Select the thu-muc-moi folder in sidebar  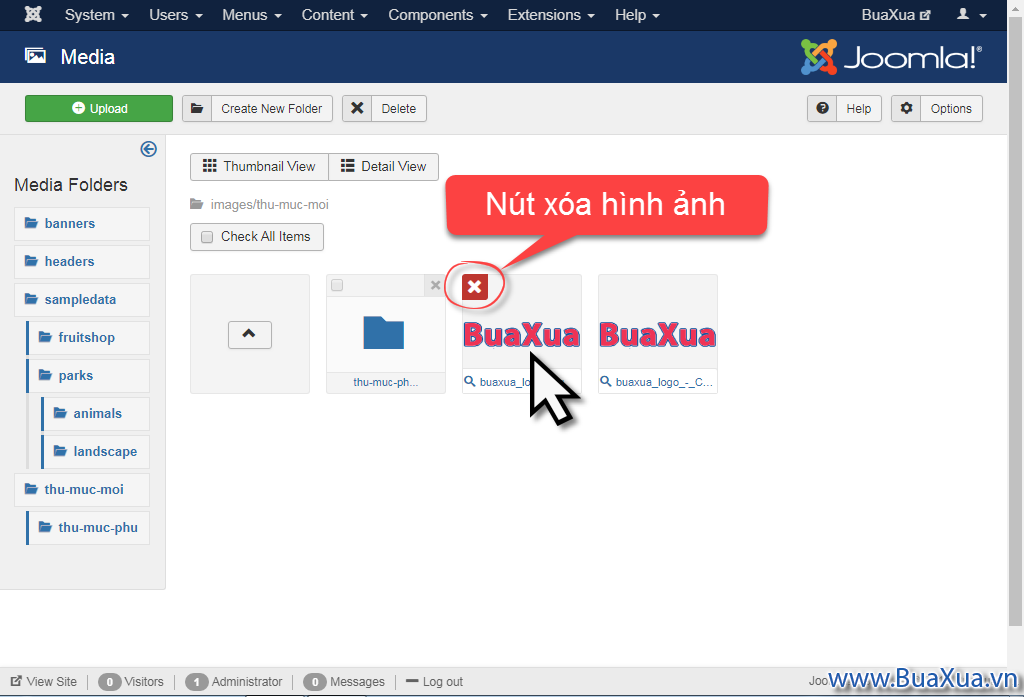click(82, 489)
